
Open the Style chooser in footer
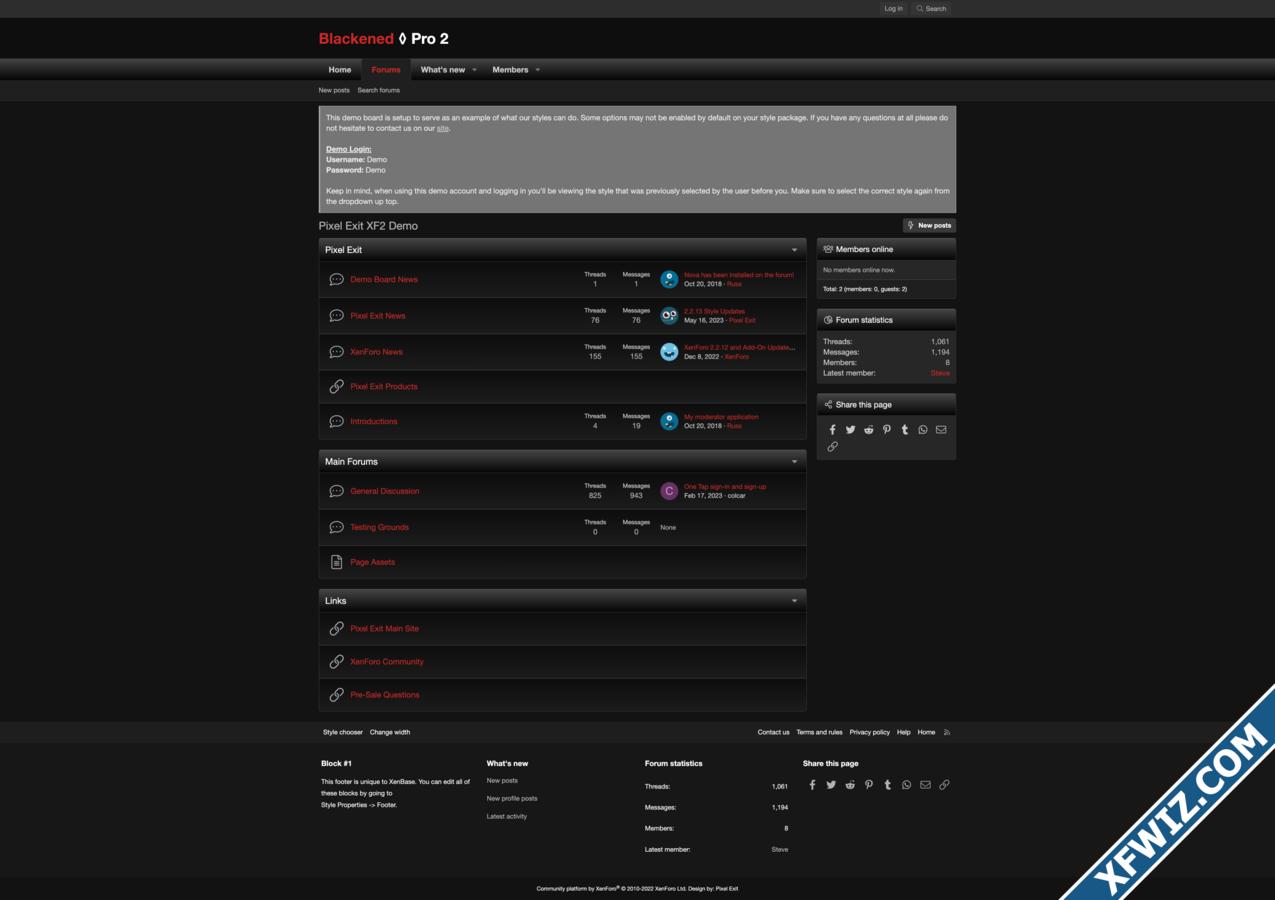point(343,732)
